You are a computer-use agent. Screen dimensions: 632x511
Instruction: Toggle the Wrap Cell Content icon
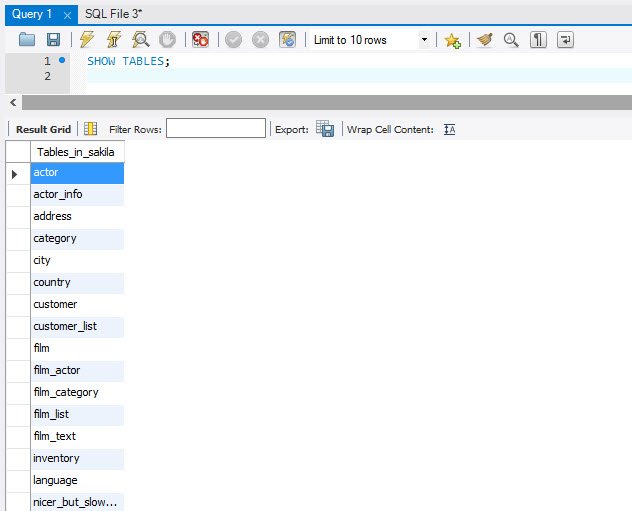click(449, 129)
